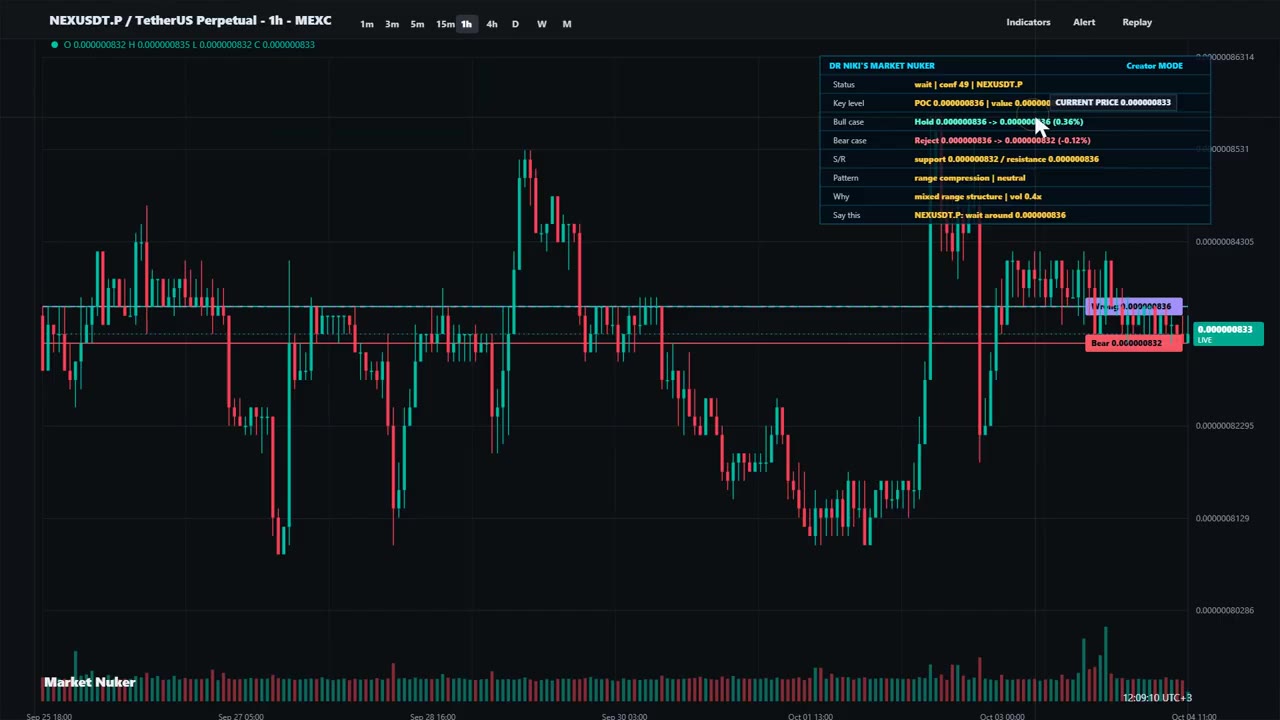Click the Oct 01 13:00 time axis label
This screenshot has width=1280, height=720.
[810, 716]
